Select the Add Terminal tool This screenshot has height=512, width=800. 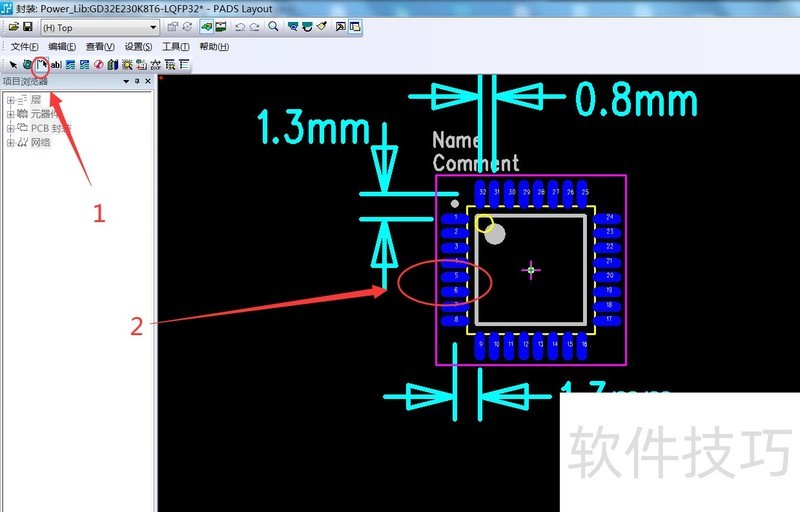[27, 64]
